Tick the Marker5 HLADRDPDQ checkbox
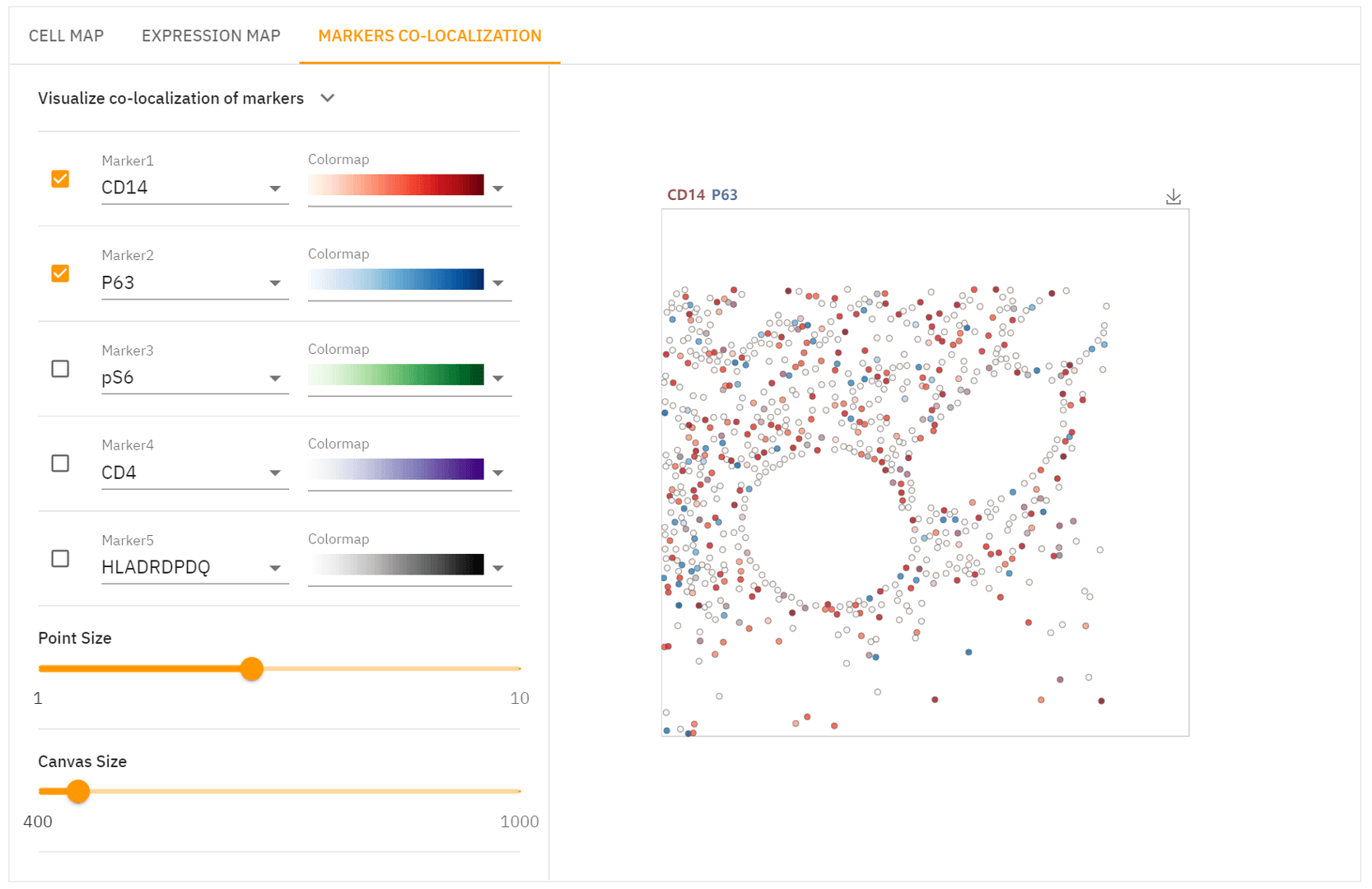The width and height of the screenshot is (1372, 889). (x=60, y=559)
